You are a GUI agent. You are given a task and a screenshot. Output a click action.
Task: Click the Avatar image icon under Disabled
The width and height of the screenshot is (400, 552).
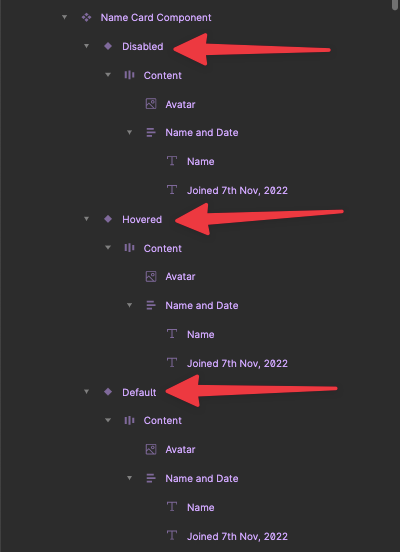(151, 104)
